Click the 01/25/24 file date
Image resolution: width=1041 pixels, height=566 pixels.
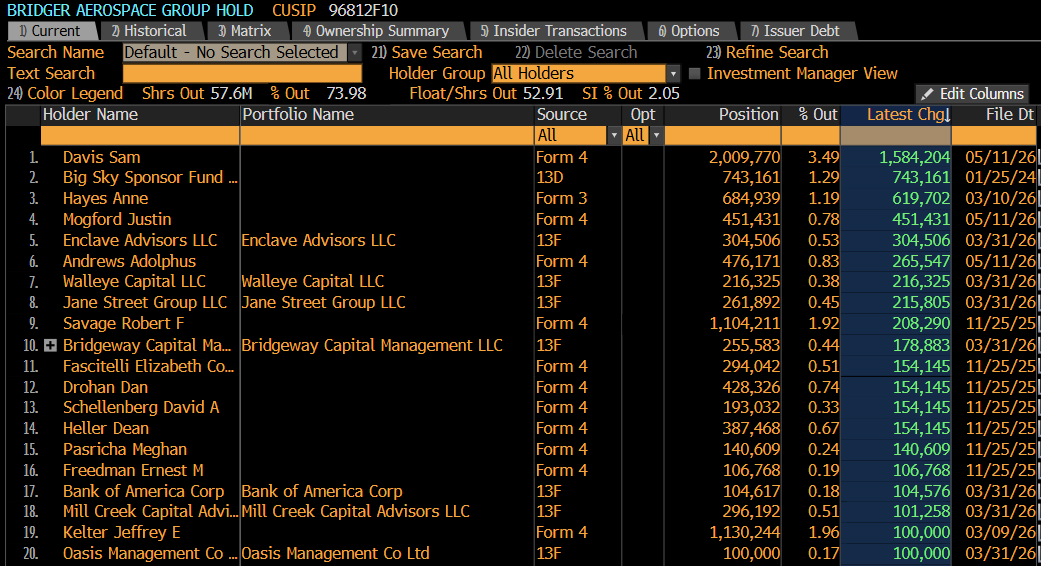1001,178
